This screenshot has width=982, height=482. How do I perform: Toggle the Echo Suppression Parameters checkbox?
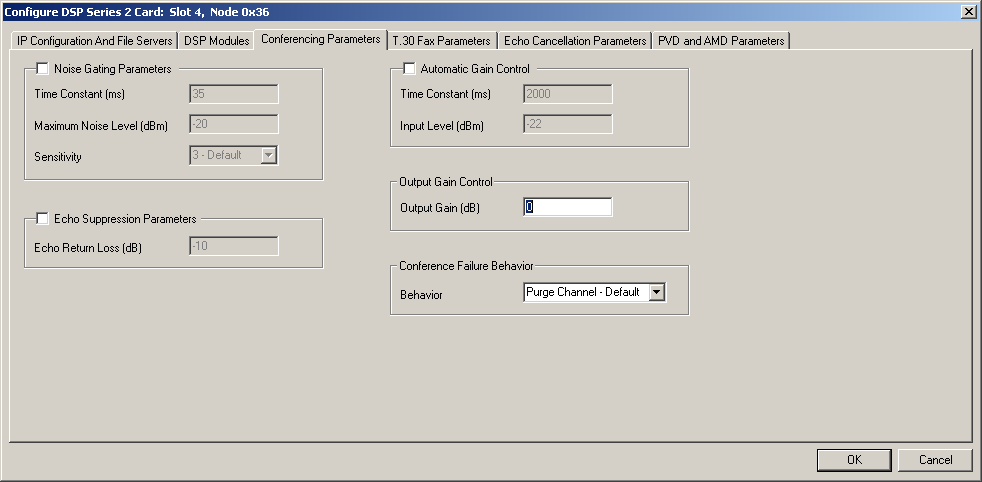click(x=42, y=219)
